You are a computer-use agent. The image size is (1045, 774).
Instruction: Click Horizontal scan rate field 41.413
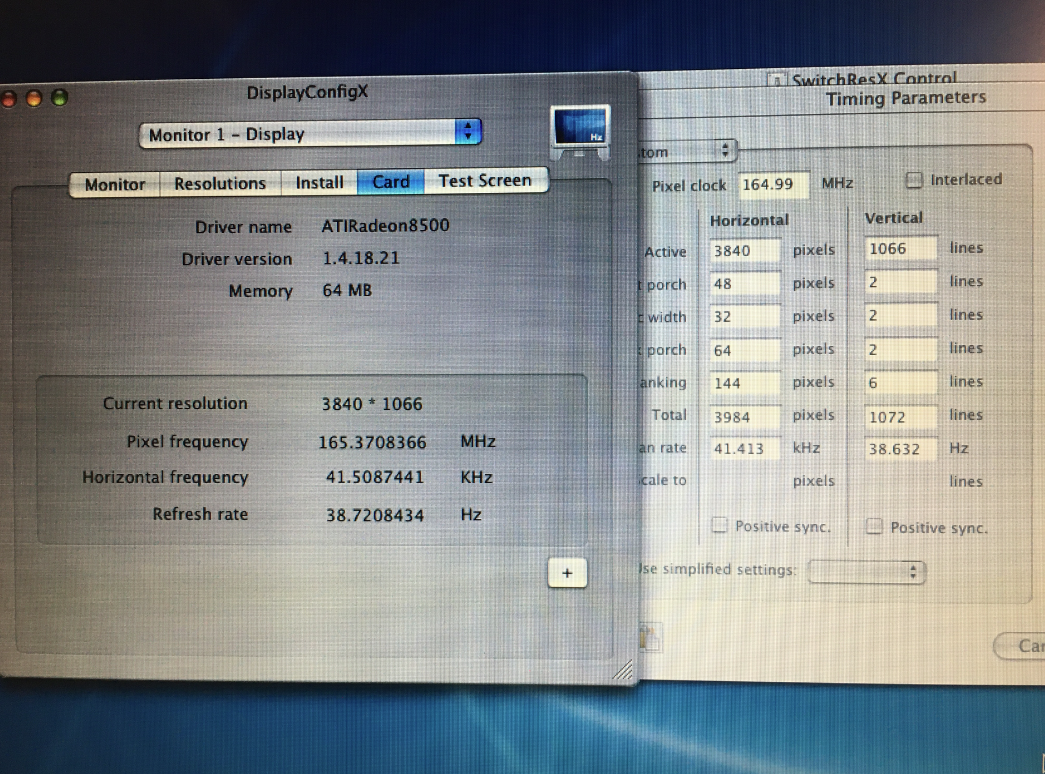pos(744,449)
